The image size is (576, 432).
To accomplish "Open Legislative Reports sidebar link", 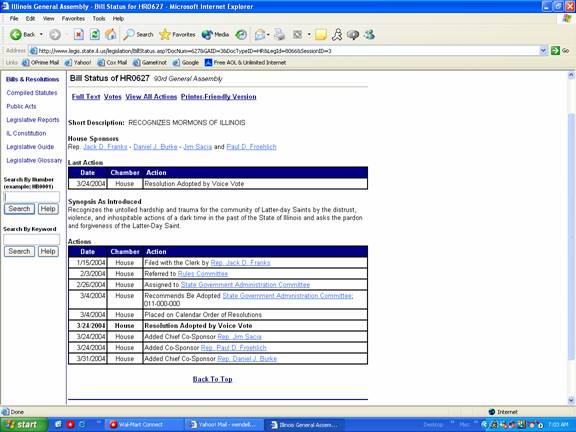I will (x=33, y=120).
